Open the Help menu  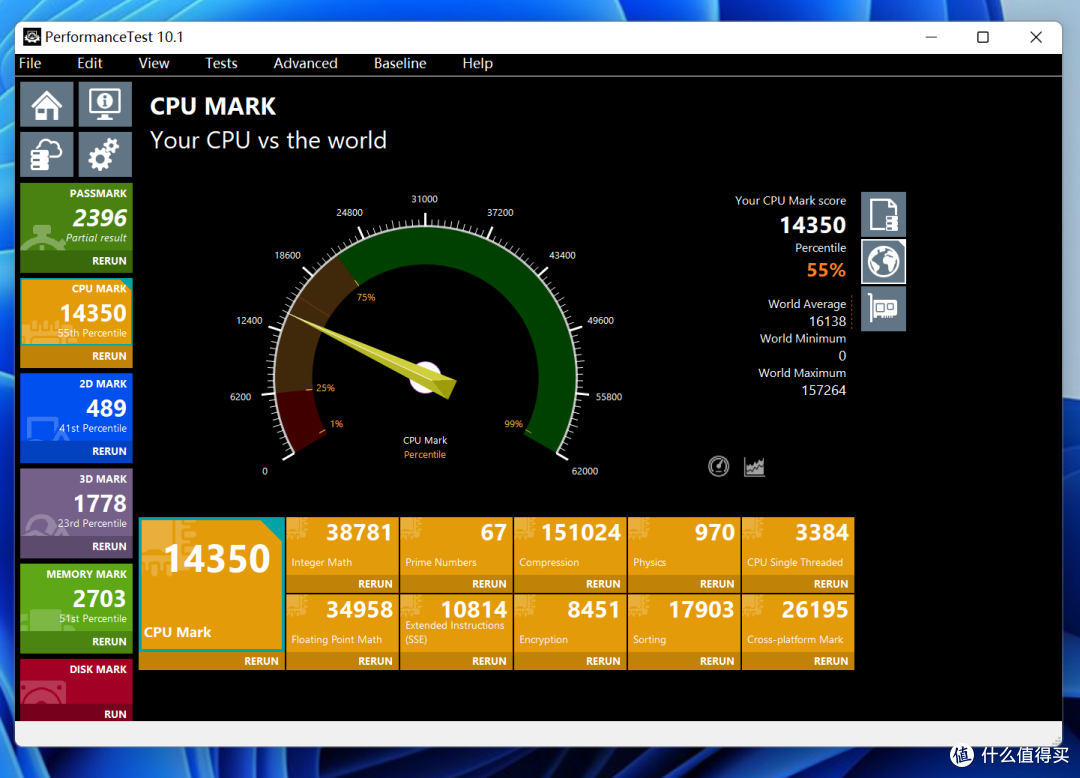click(477, 63)
